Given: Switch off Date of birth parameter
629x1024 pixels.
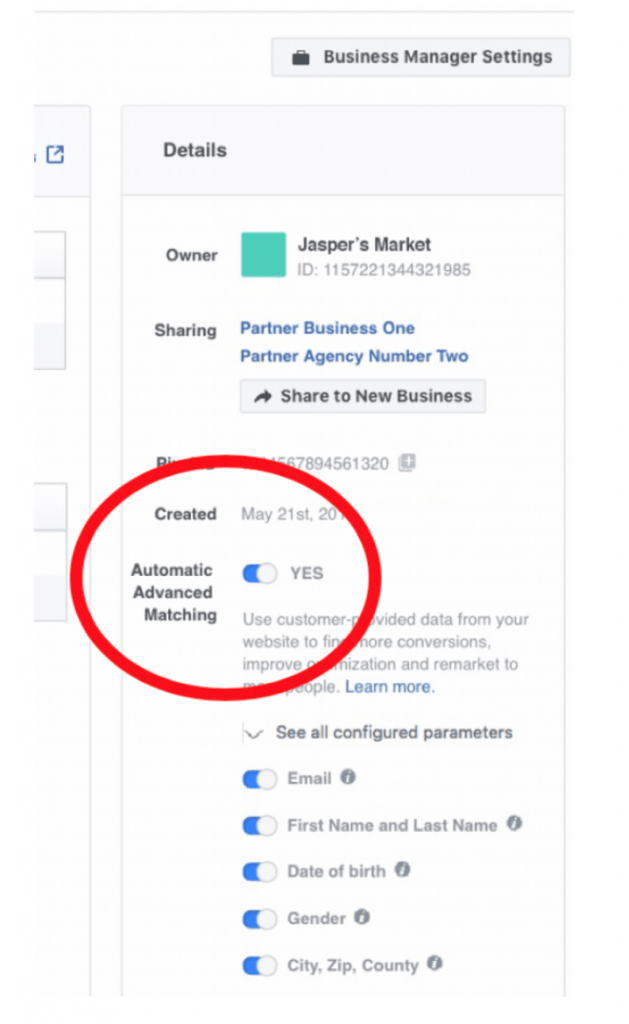Looking at the screenshot, I should click(260, 872).
